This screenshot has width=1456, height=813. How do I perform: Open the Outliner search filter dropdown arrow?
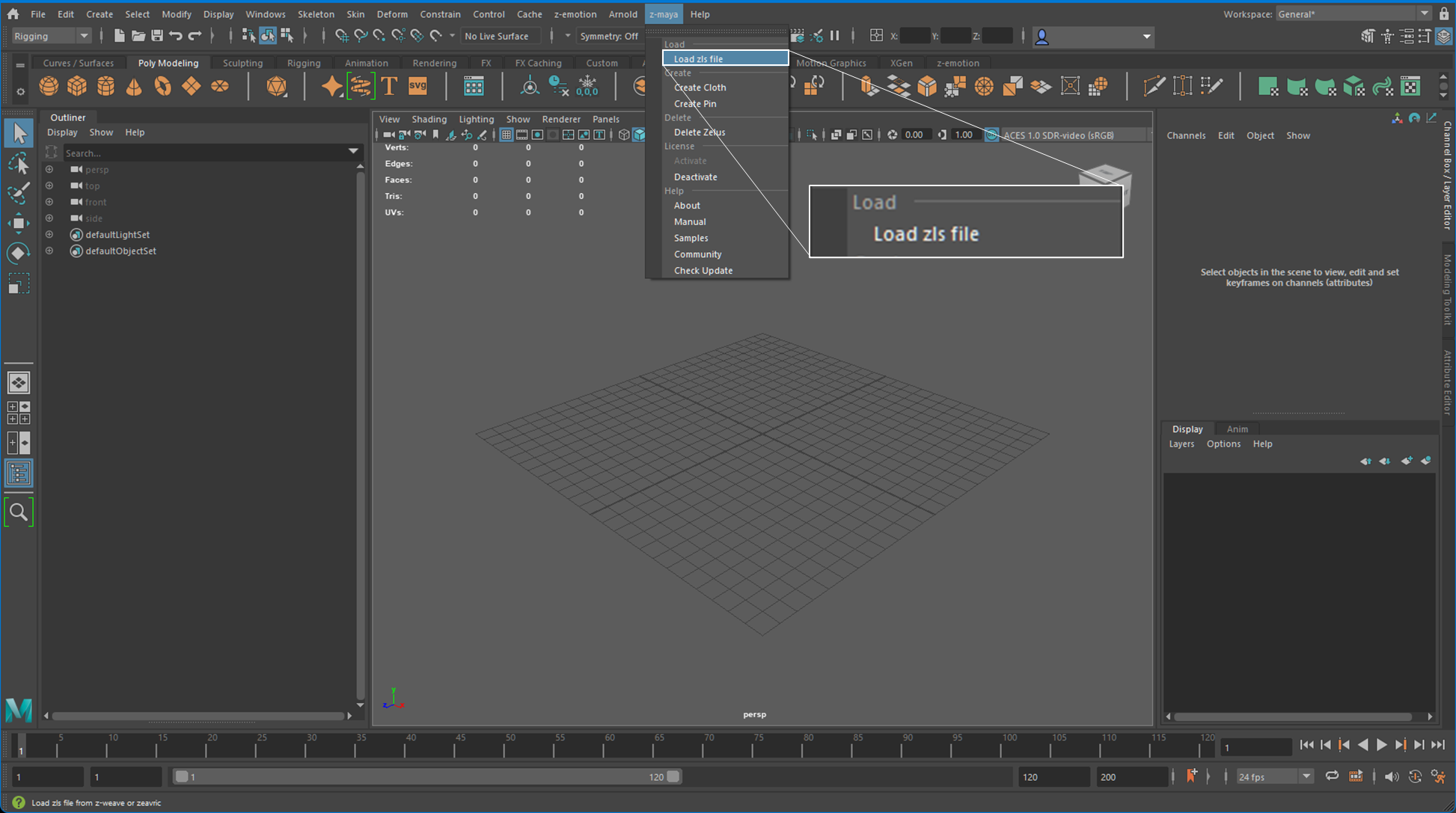tap(353, 152)
